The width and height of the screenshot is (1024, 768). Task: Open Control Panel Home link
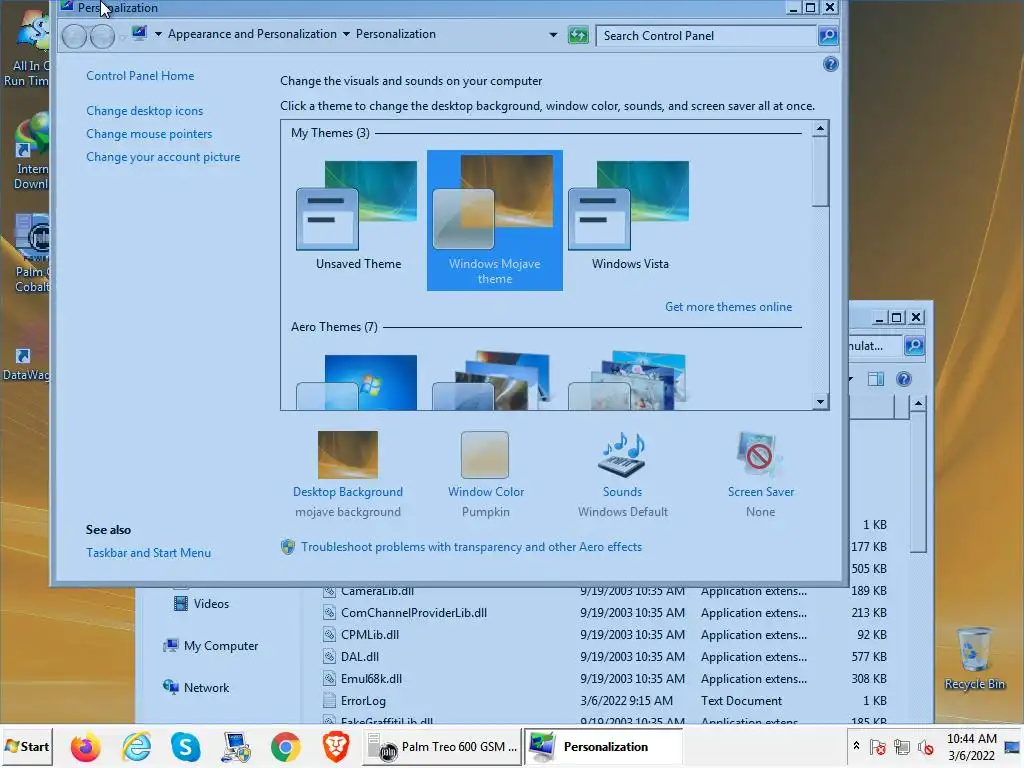pyautogui.click(x=140, y=76)
